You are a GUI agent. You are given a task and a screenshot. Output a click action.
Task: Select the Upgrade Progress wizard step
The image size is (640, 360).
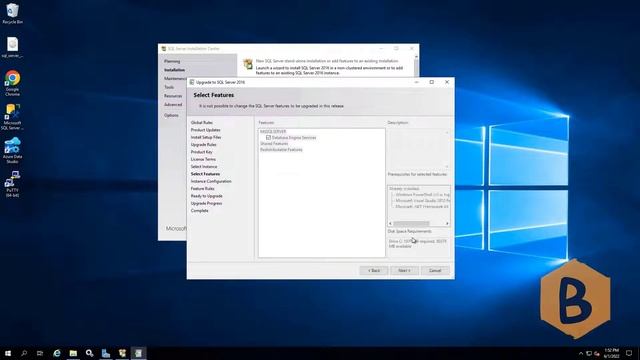[x=207, y=203]
